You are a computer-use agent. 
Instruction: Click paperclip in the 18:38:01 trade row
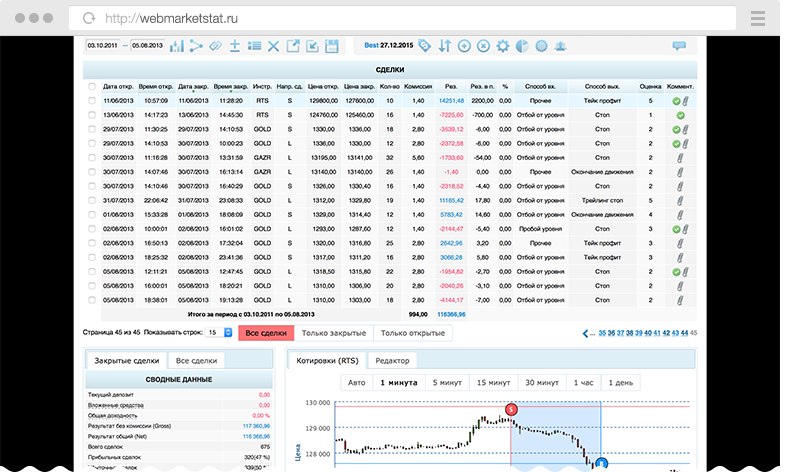click(x=680, y=300)
